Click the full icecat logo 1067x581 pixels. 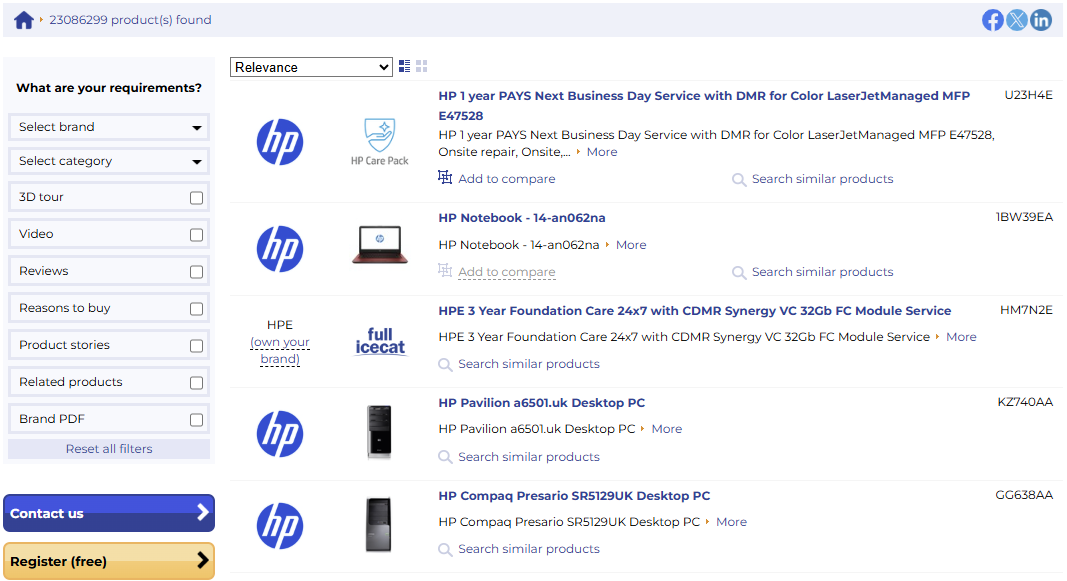(x=380, y=341)
